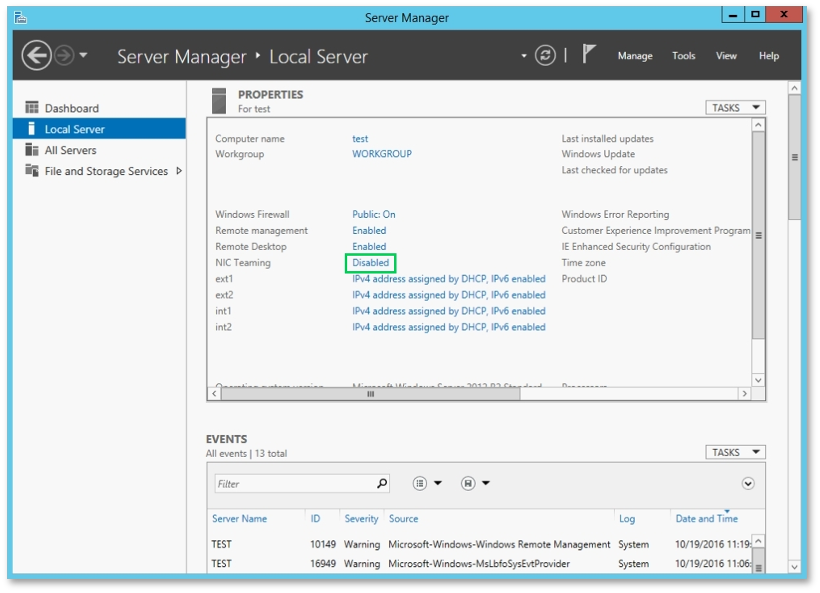
Task: Click properties panel vertical scroll down arrow
Action: (x=758, y=380)
